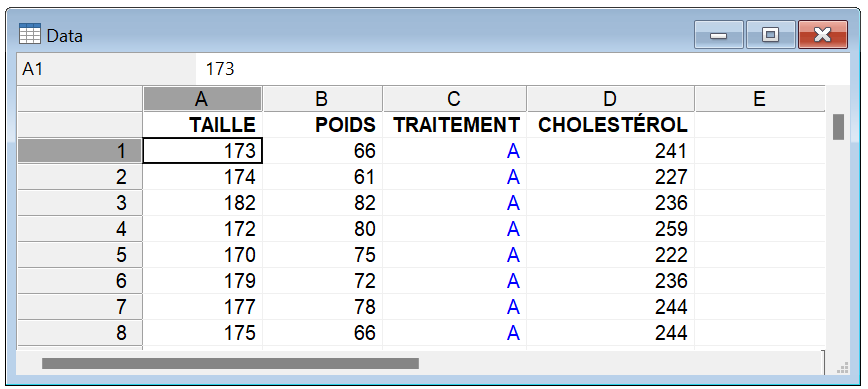868x389 pixels.
Task: Click the CHOLESTÉROL cell in row 3
Action: click(611, 203)
